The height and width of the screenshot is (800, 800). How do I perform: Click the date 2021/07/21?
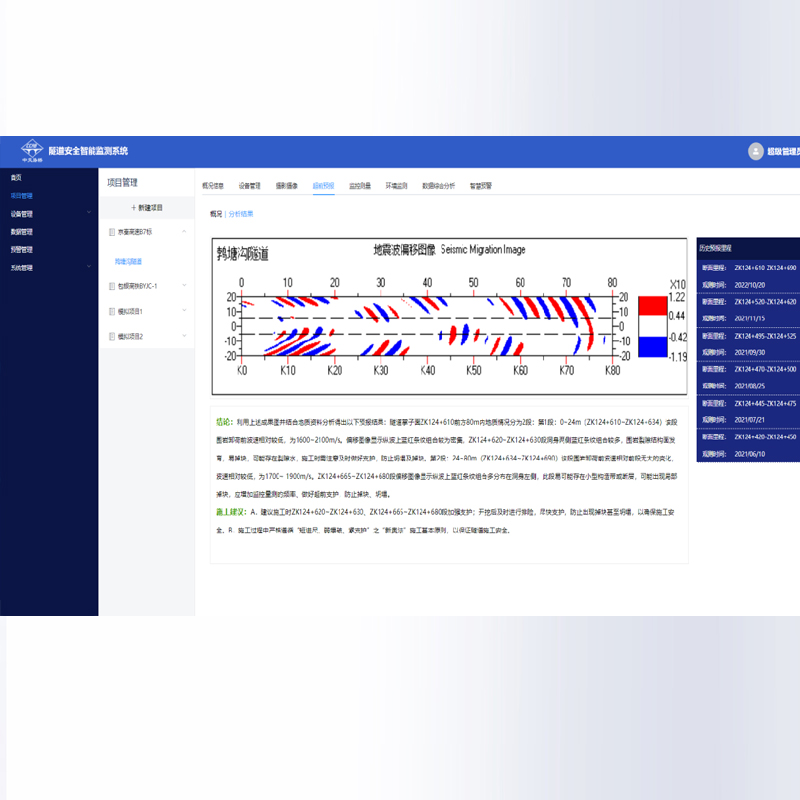click(x=749, y=419)
